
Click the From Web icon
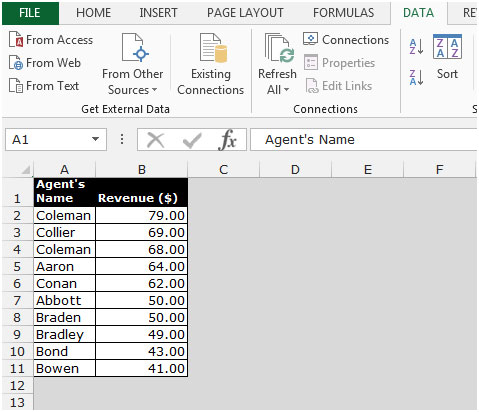pyautogui.click(x=16, y=63)
